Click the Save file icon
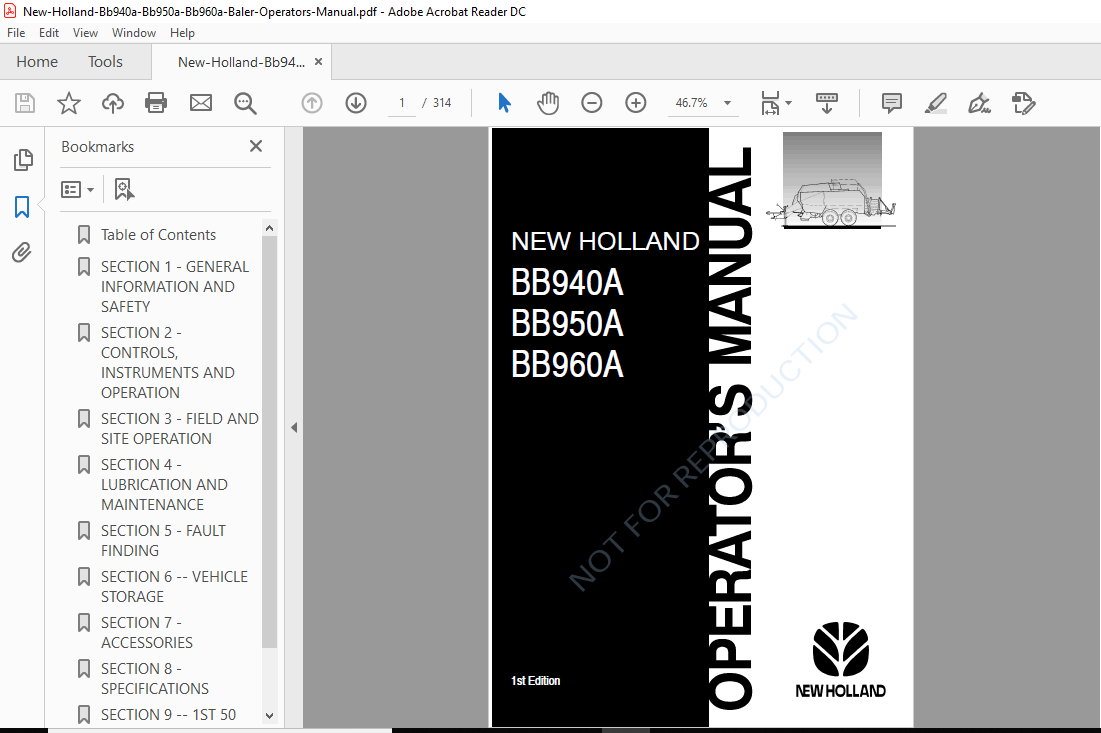The width and height of the screenshot is (1101, 733). [25, 103]
